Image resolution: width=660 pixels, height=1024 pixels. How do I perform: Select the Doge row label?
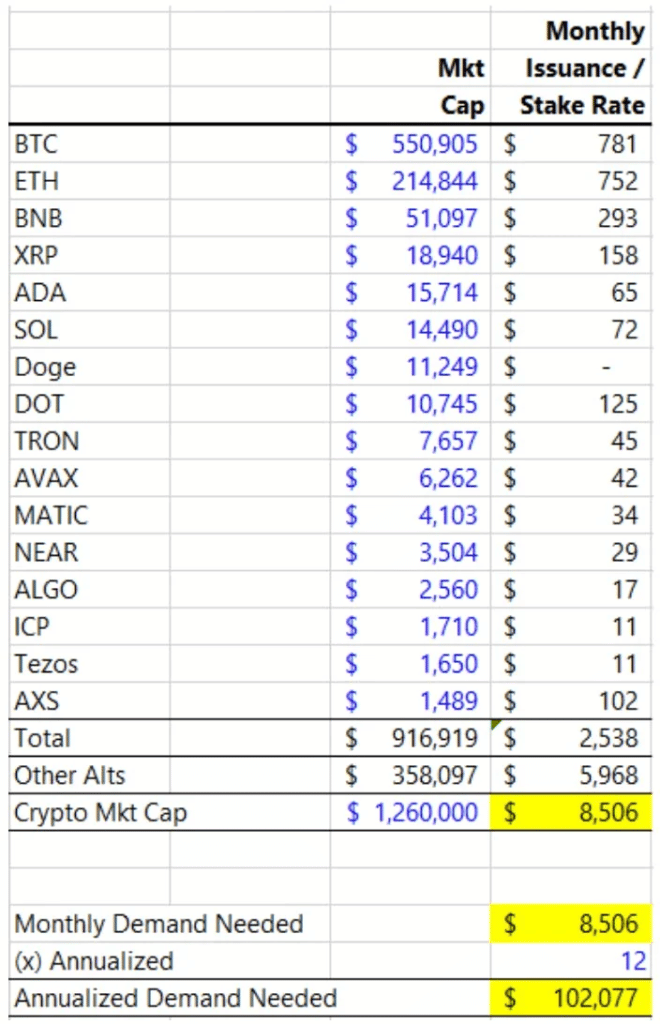point(45,368)
